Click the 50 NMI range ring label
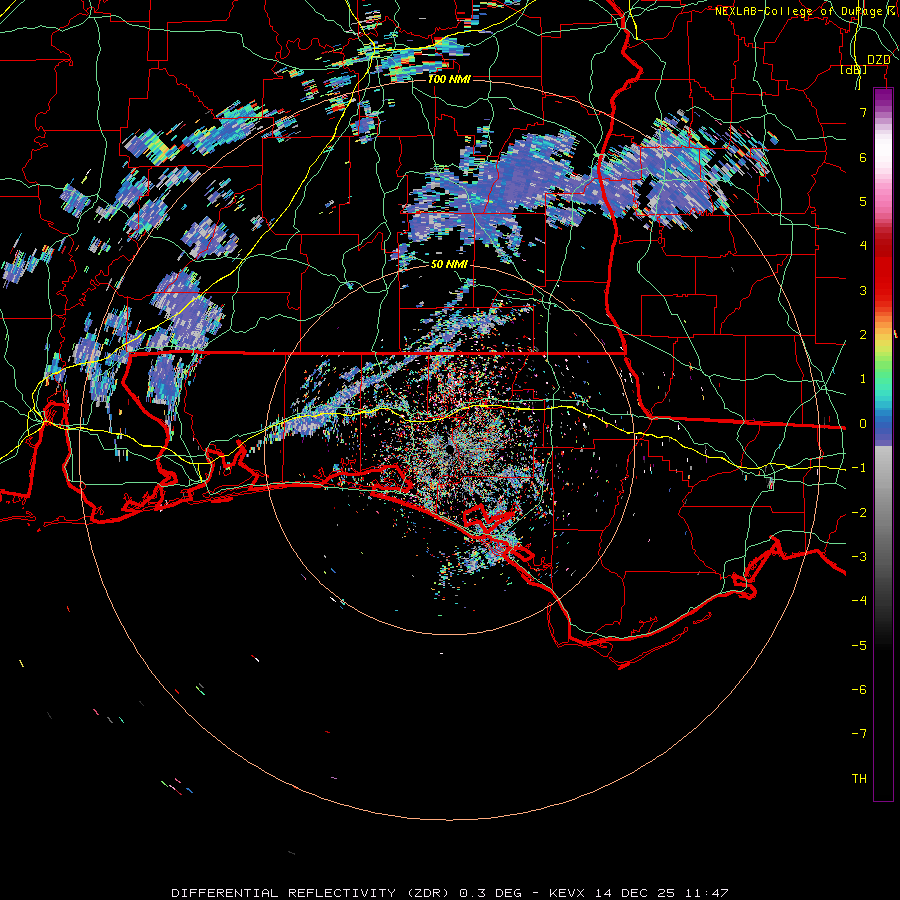Image resolution: width=900 pixels, height=900 pixels. pos(449,264)
